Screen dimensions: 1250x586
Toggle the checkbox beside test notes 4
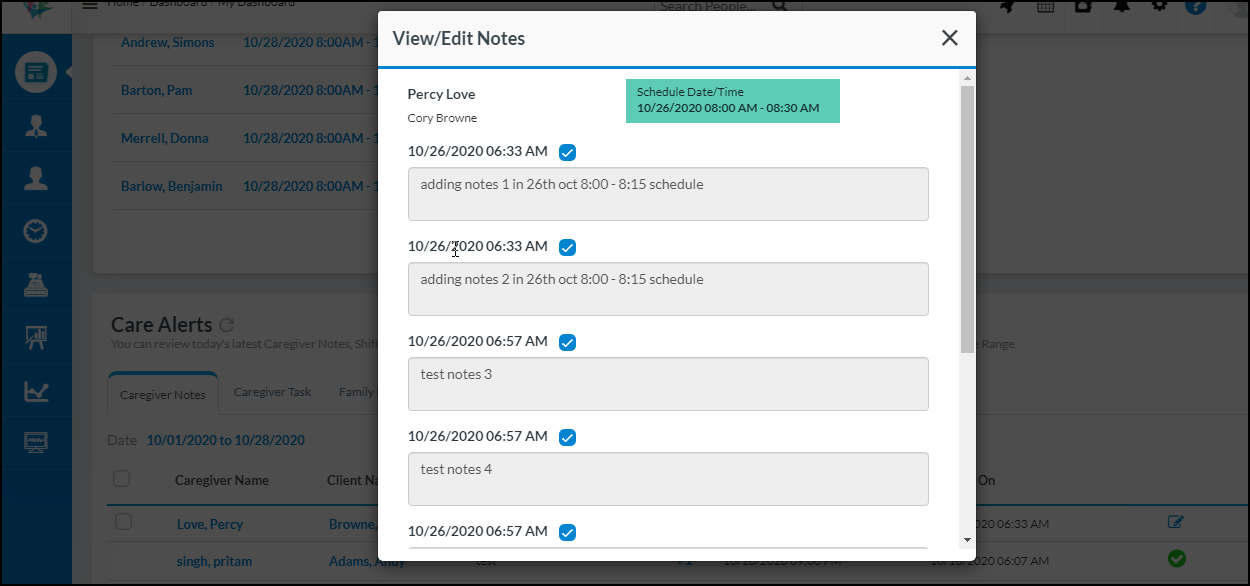pyautogui.click(x=567, y=437)
